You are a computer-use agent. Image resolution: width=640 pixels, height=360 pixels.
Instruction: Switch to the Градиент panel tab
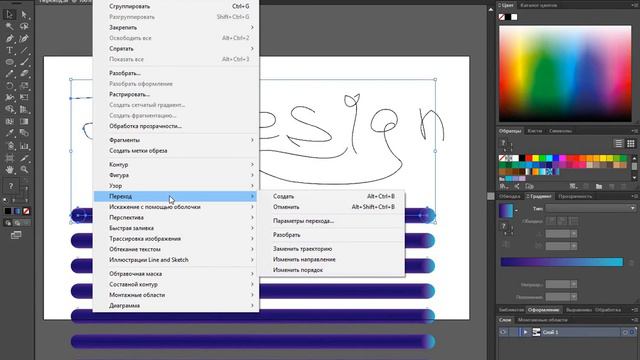coord(539,196)
